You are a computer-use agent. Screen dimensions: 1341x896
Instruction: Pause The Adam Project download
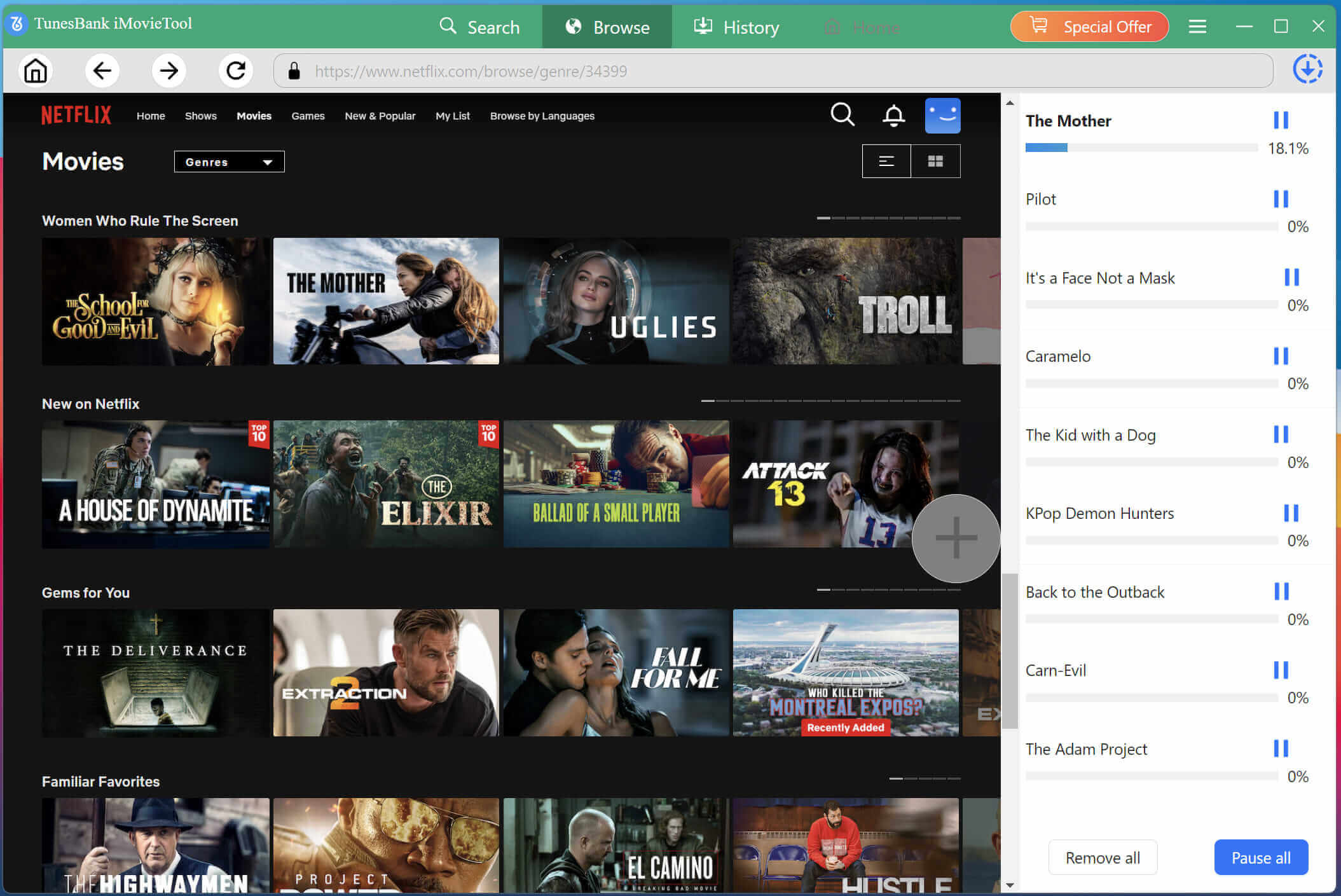click(x=1281, y=748)
